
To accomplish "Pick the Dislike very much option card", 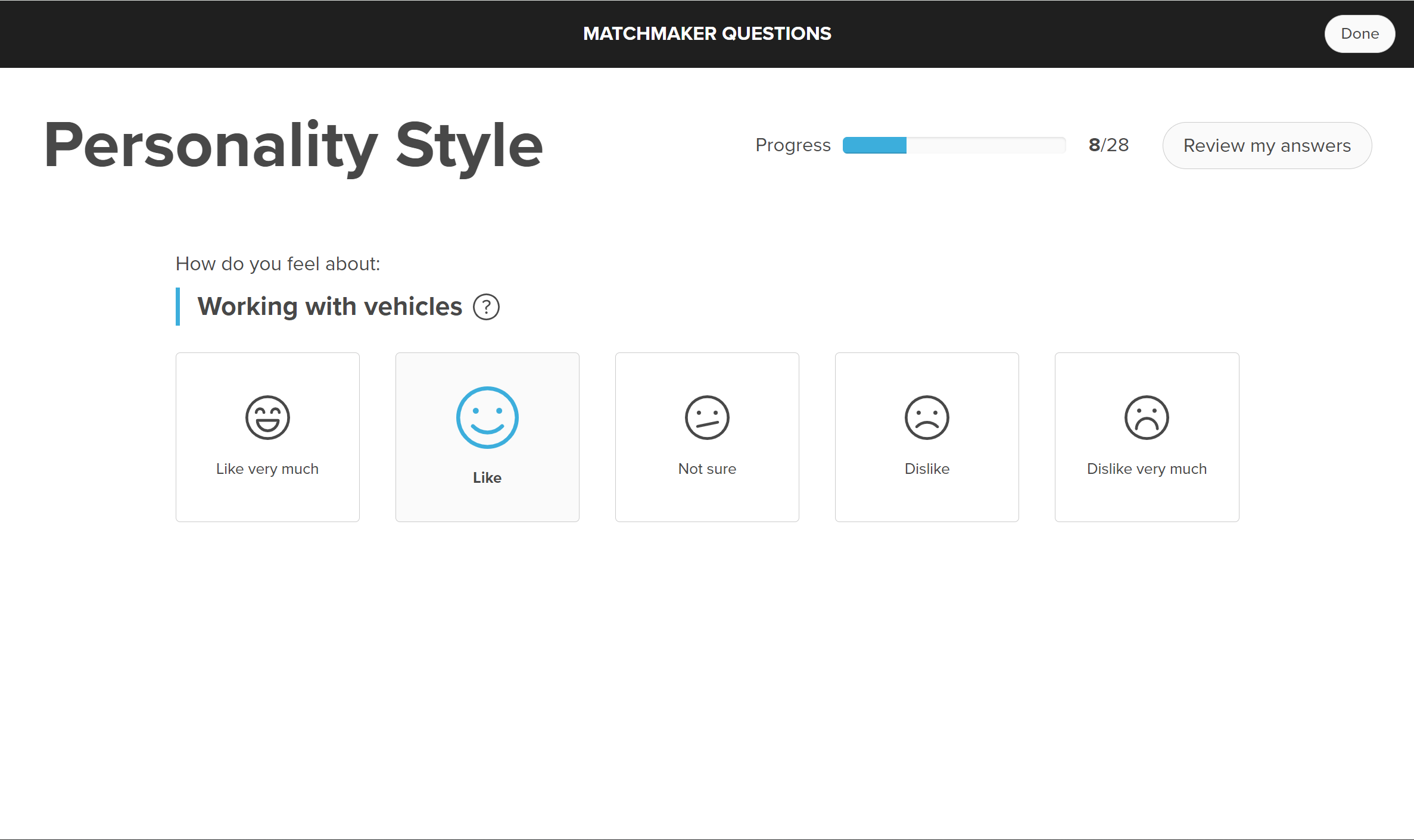I will pyautogui.click(x=1147, y=437).
